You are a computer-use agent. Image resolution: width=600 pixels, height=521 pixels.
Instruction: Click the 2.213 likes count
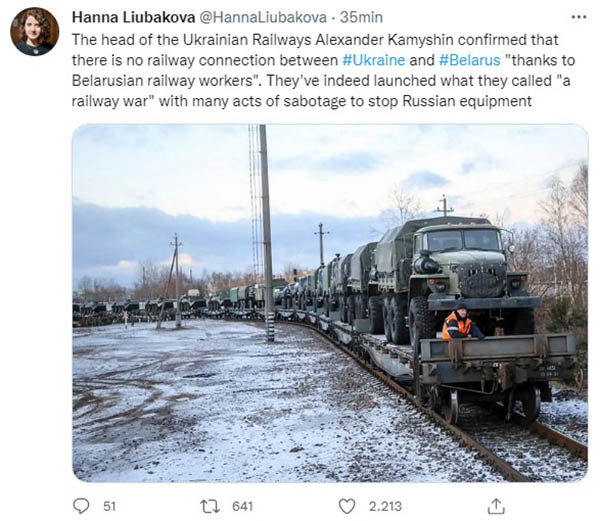tap(385, 506)
